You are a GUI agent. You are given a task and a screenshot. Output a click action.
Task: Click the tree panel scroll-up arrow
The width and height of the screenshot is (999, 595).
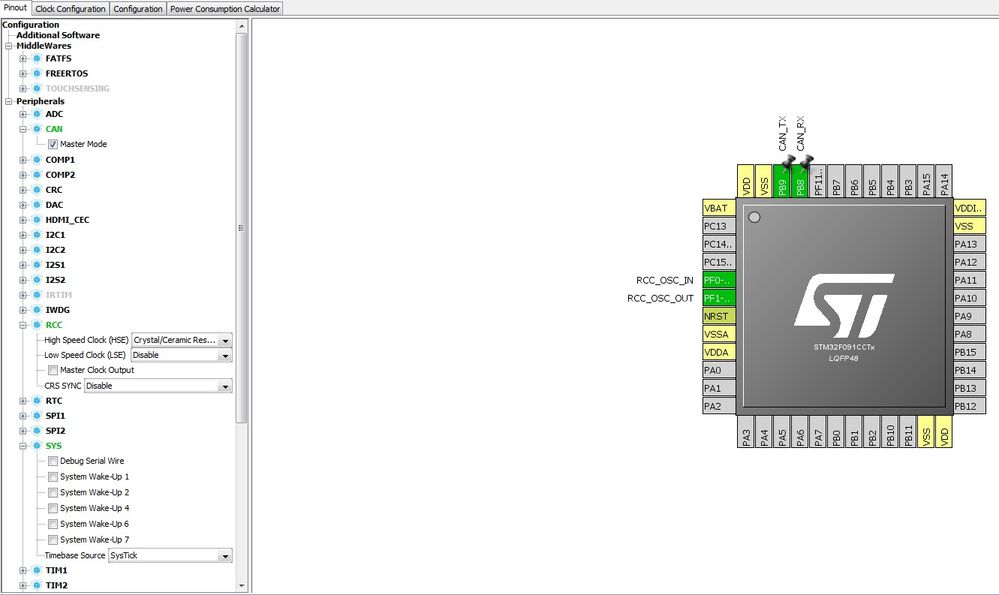point(241,26)
